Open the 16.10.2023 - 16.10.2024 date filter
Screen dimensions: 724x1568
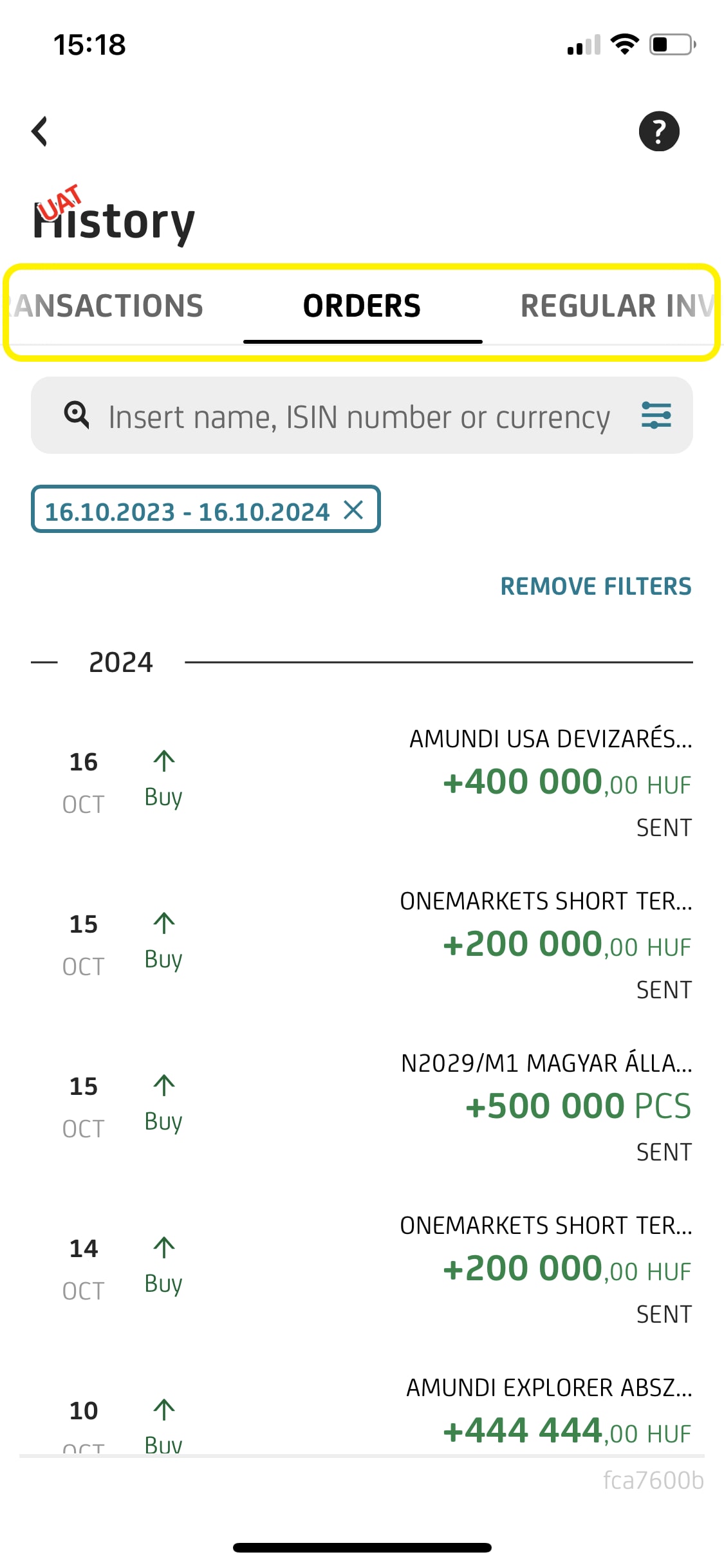pos(187,512)
